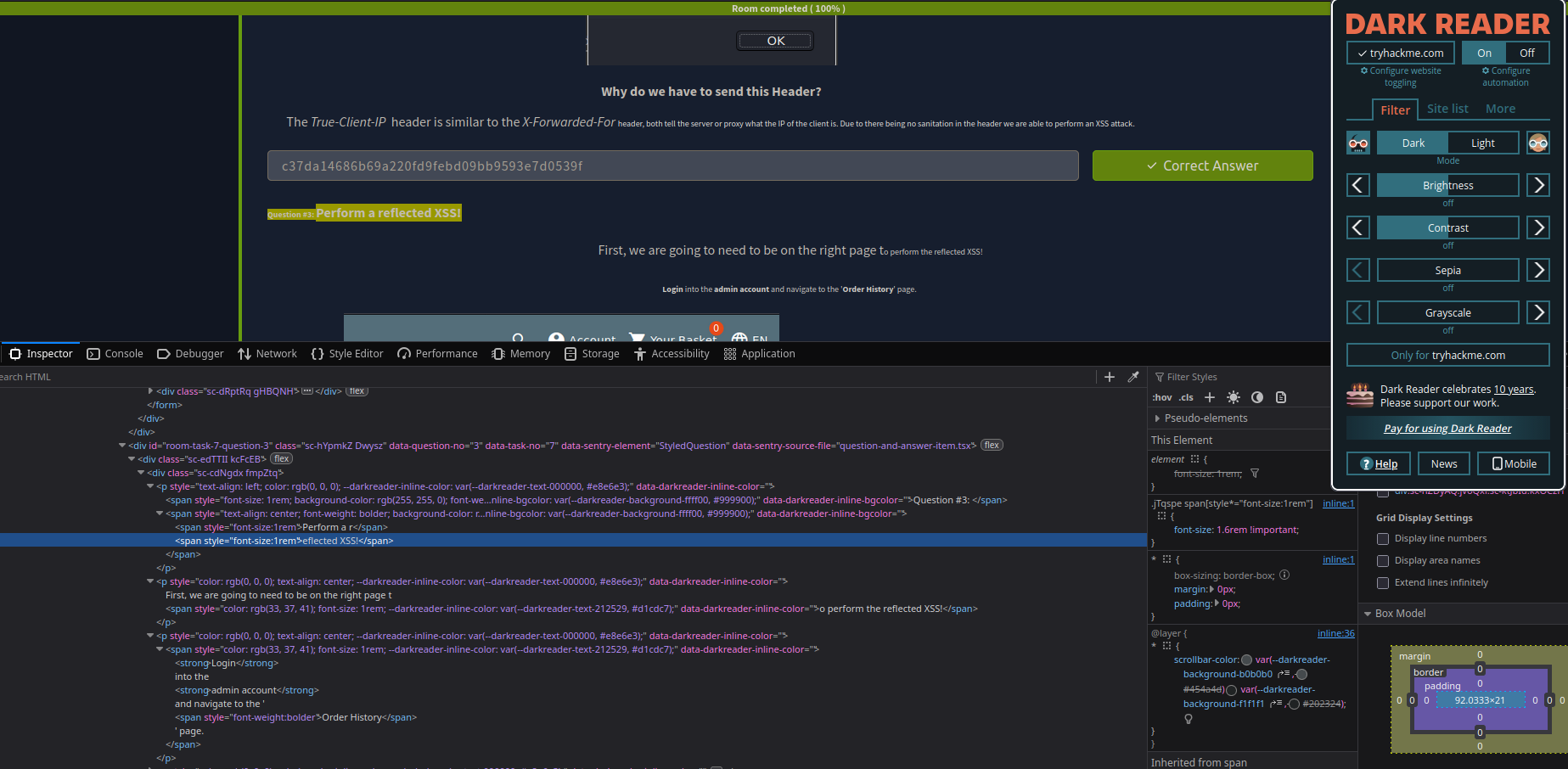
Task: Collapse the Box Model section
Action: pos(1368,614)
